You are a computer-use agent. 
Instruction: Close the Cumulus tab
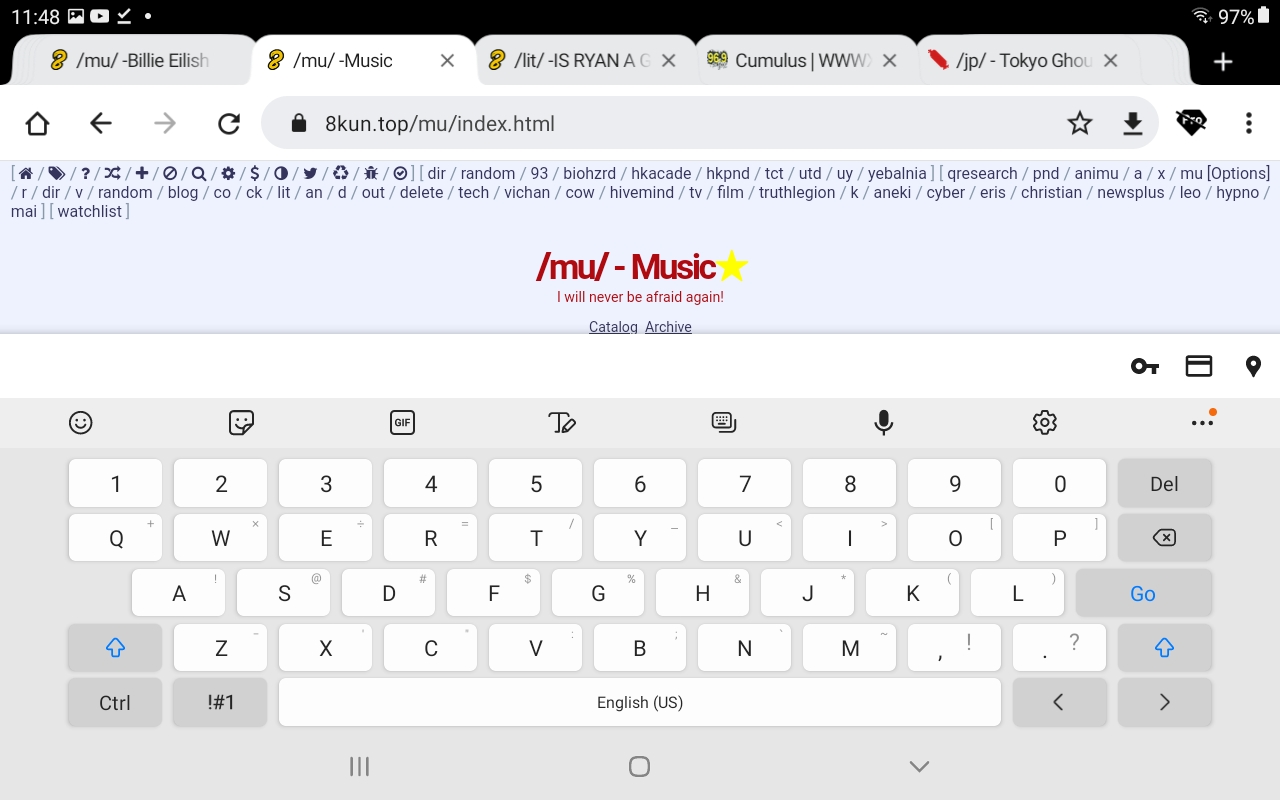(889, 61)
